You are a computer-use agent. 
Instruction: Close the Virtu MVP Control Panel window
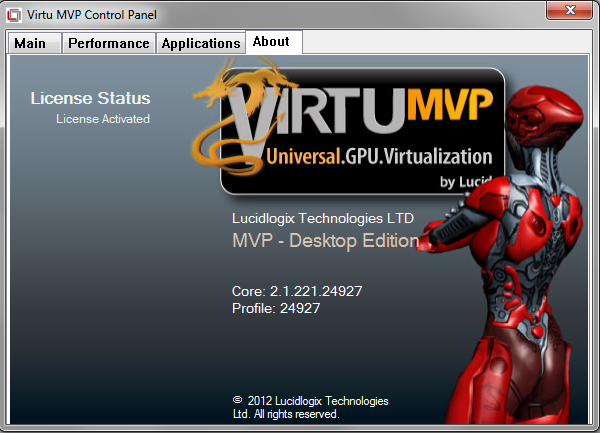(570, 10)
